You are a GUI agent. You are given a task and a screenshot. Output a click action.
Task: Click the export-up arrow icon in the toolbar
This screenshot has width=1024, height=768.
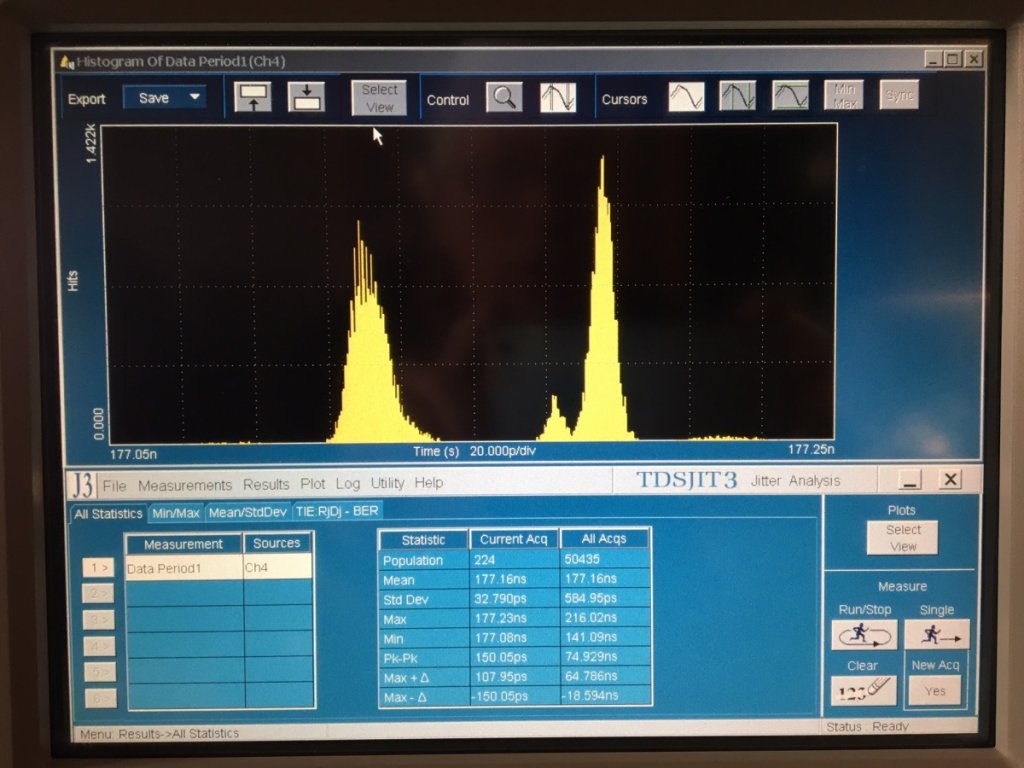point(253,97)
